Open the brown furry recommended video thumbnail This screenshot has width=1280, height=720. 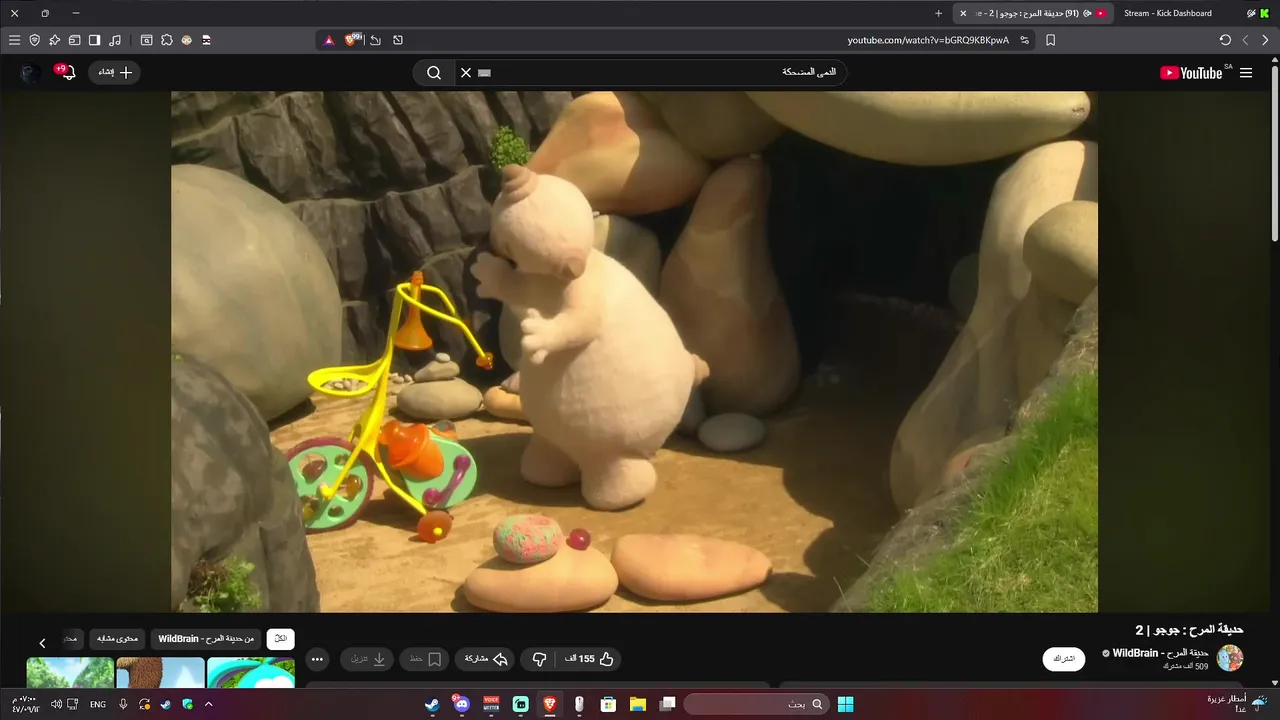tap(160, 673)
